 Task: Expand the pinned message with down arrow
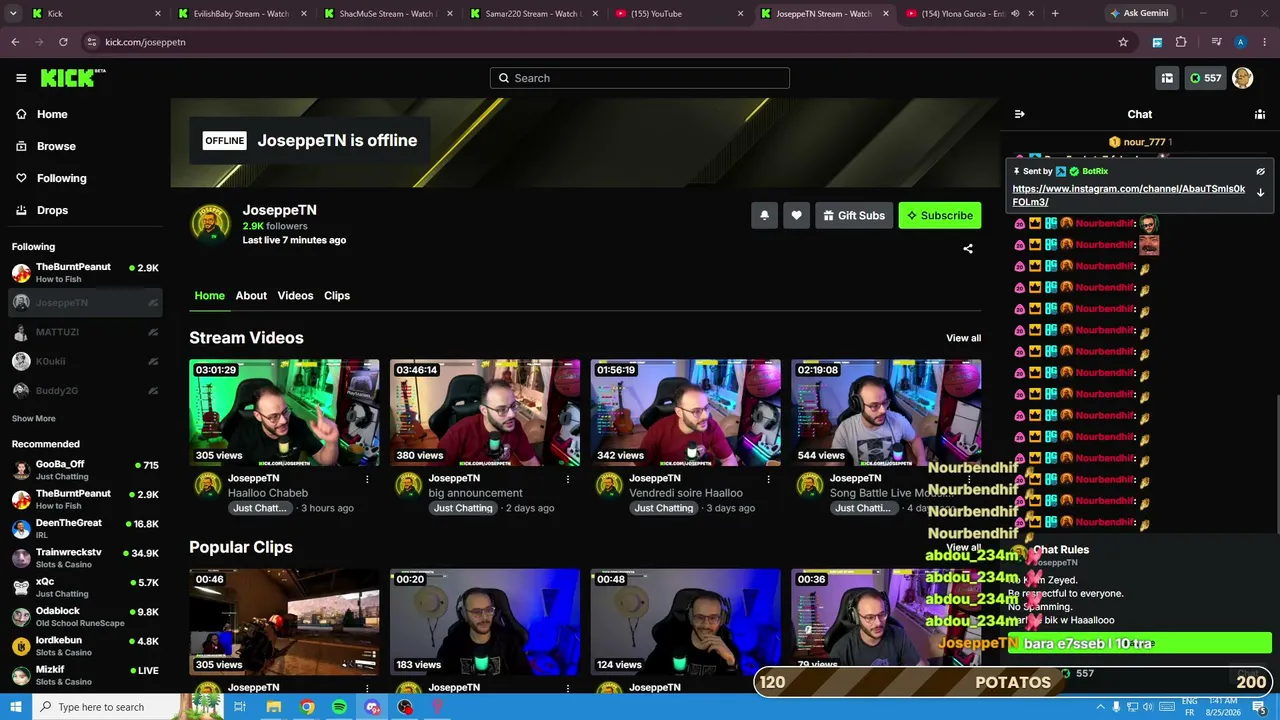1260,192
